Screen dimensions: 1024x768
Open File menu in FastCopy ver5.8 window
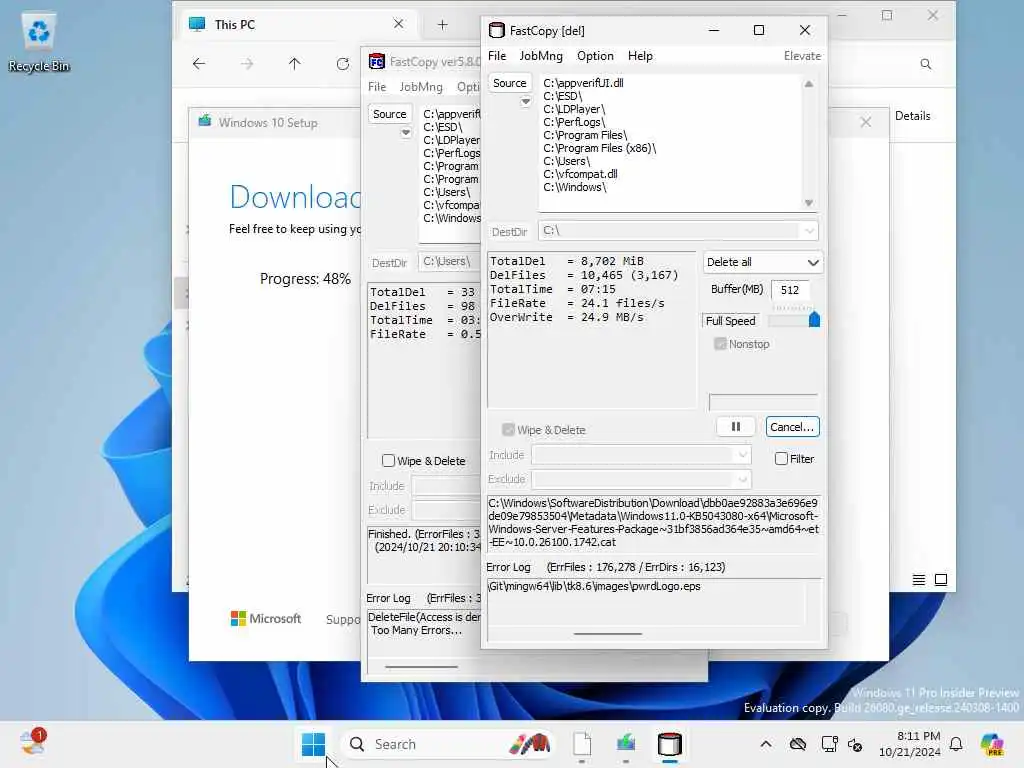point(377,86)
